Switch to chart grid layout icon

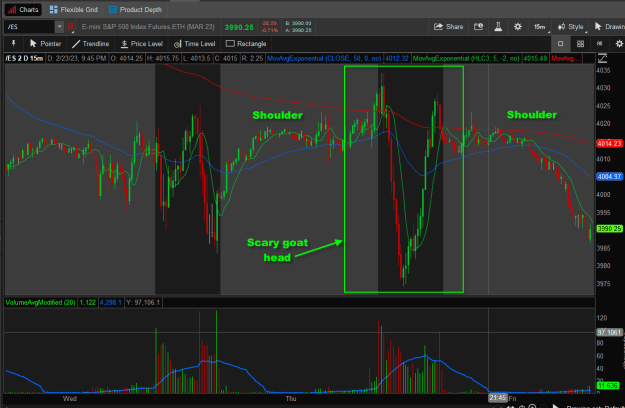pyautogui.click(x=580, y=43)
